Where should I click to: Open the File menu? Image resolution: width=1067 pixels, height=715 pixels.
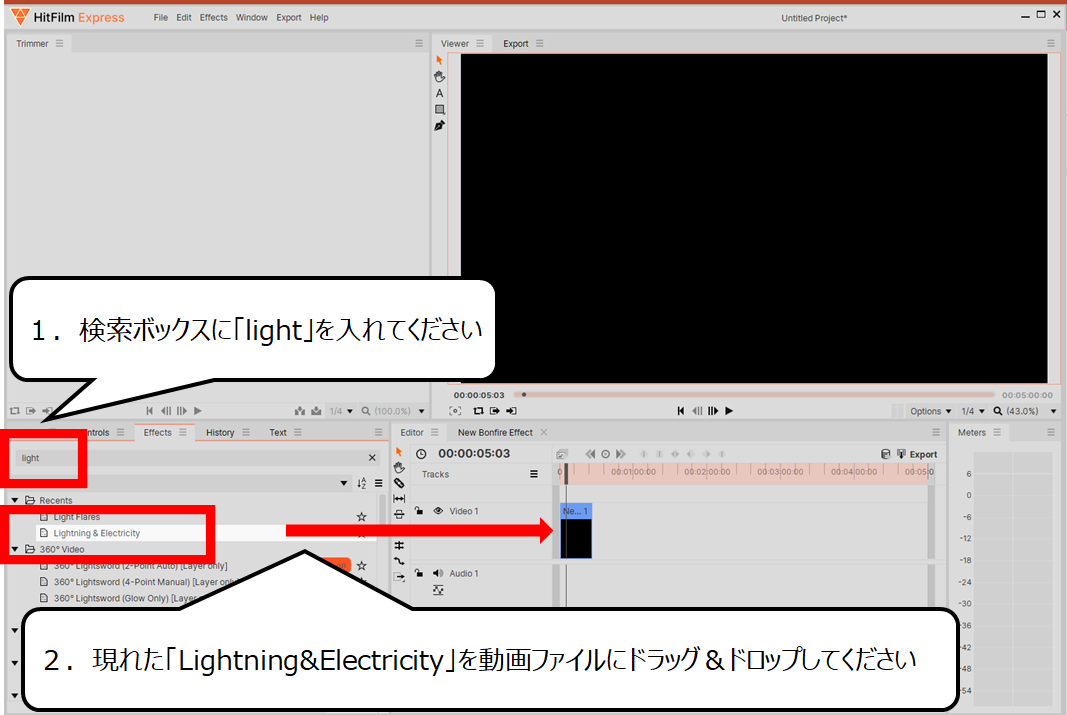pos(161,18)
